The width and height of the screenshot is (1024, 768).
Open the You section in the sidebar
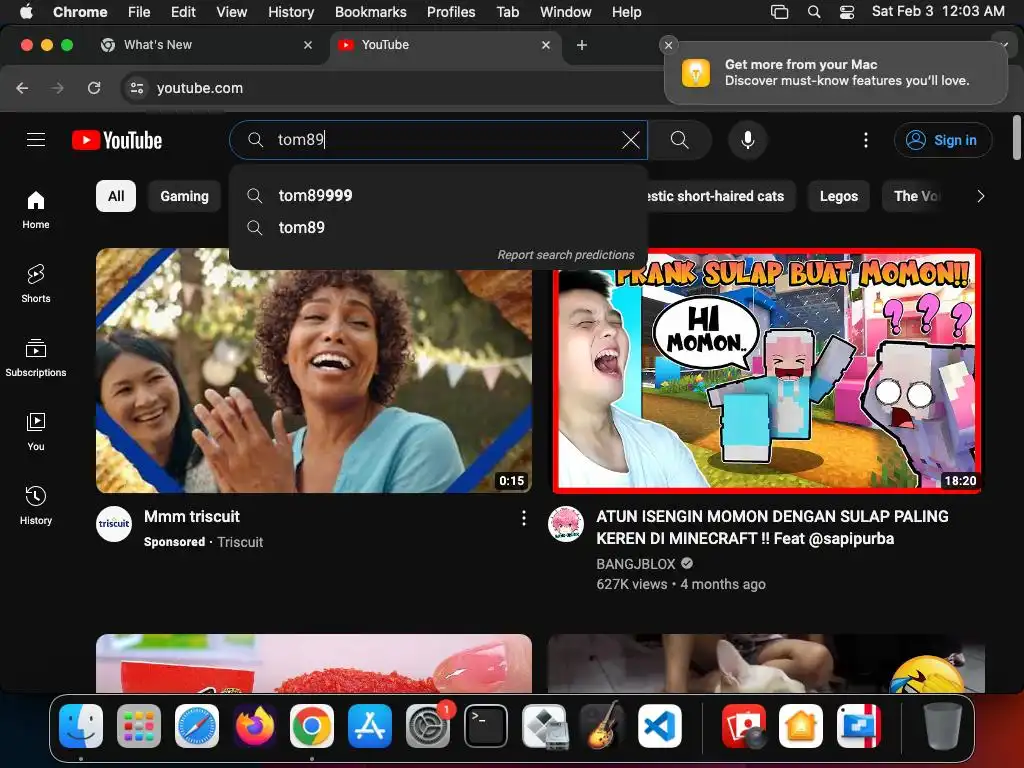36,432
